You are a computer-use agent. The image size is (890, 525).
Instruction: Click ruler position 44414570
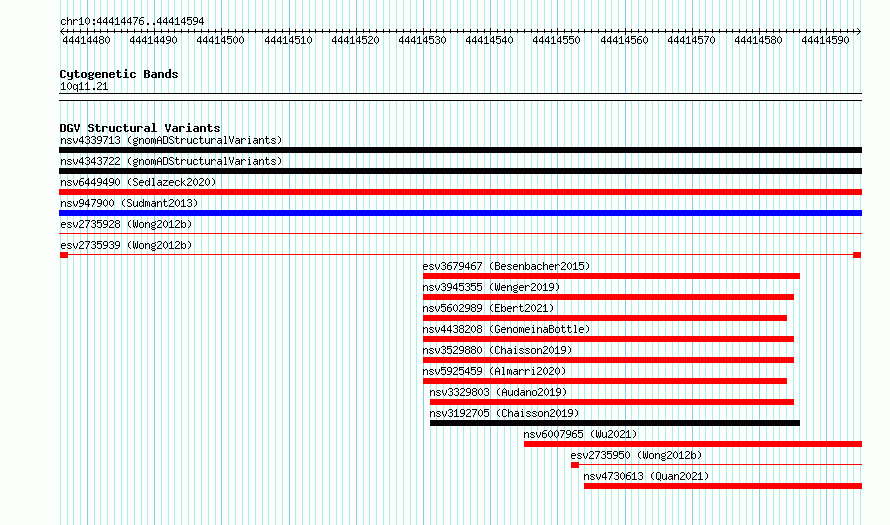coord(691,40)
